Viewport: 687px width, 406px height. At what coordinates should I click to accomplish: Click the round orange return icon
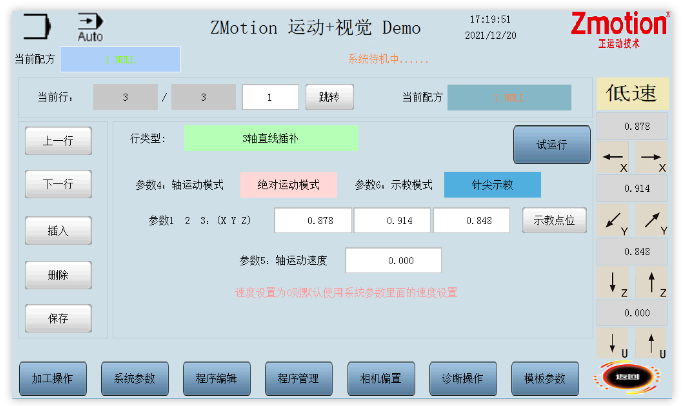[627, 377]
